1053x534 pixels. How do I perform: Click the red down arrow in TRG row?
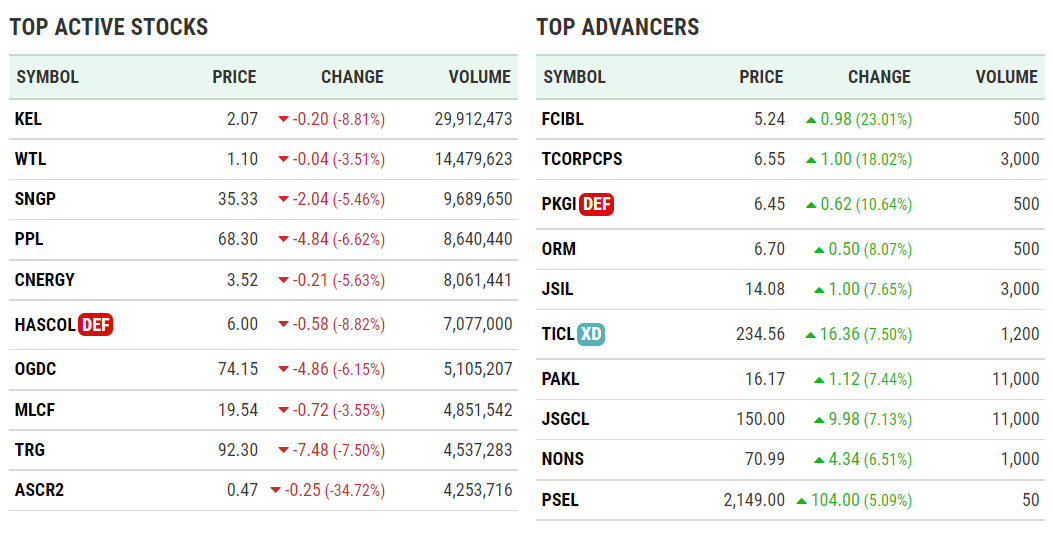283,449
